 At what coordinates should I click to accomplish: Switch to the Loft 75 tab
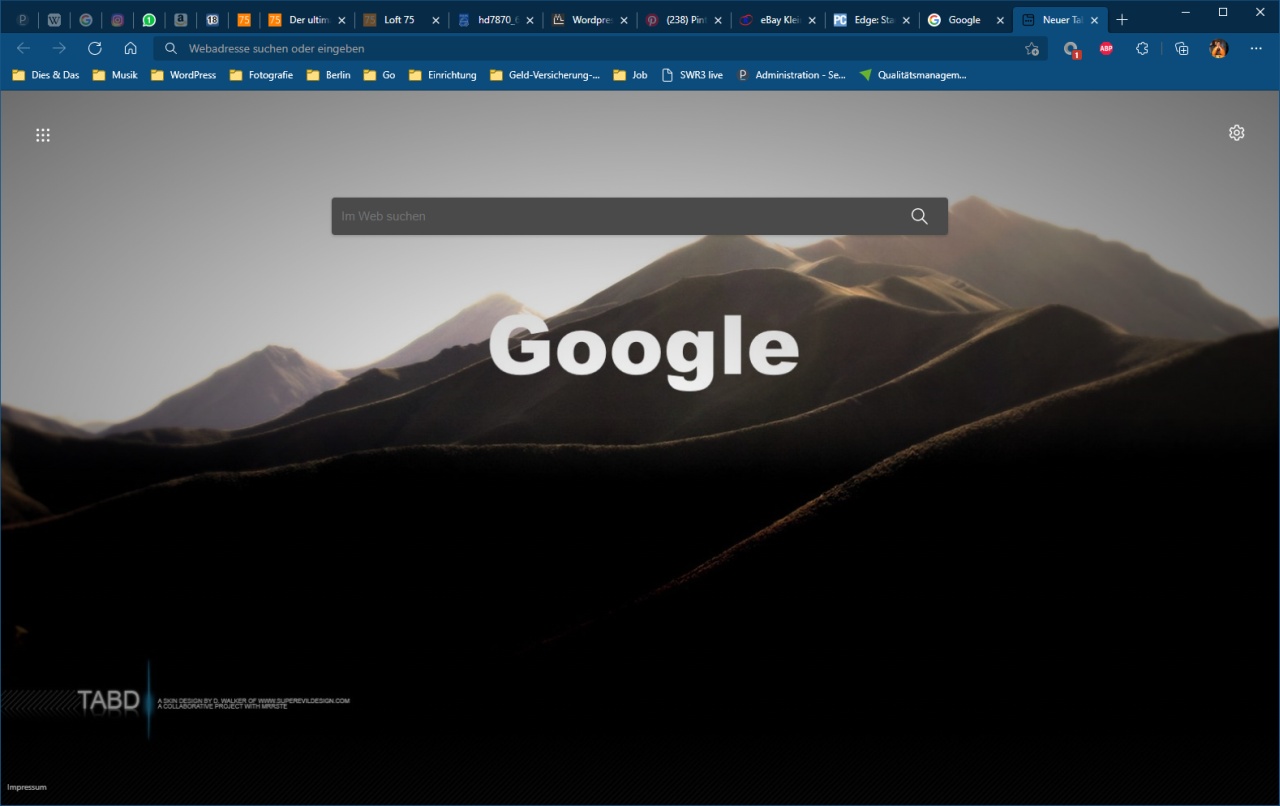click(x=398, y=20)
